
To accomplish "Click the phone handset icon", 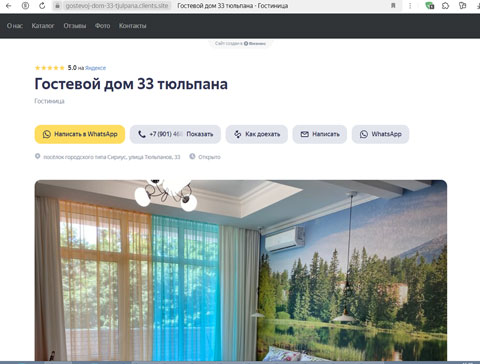I will point(142,134).
